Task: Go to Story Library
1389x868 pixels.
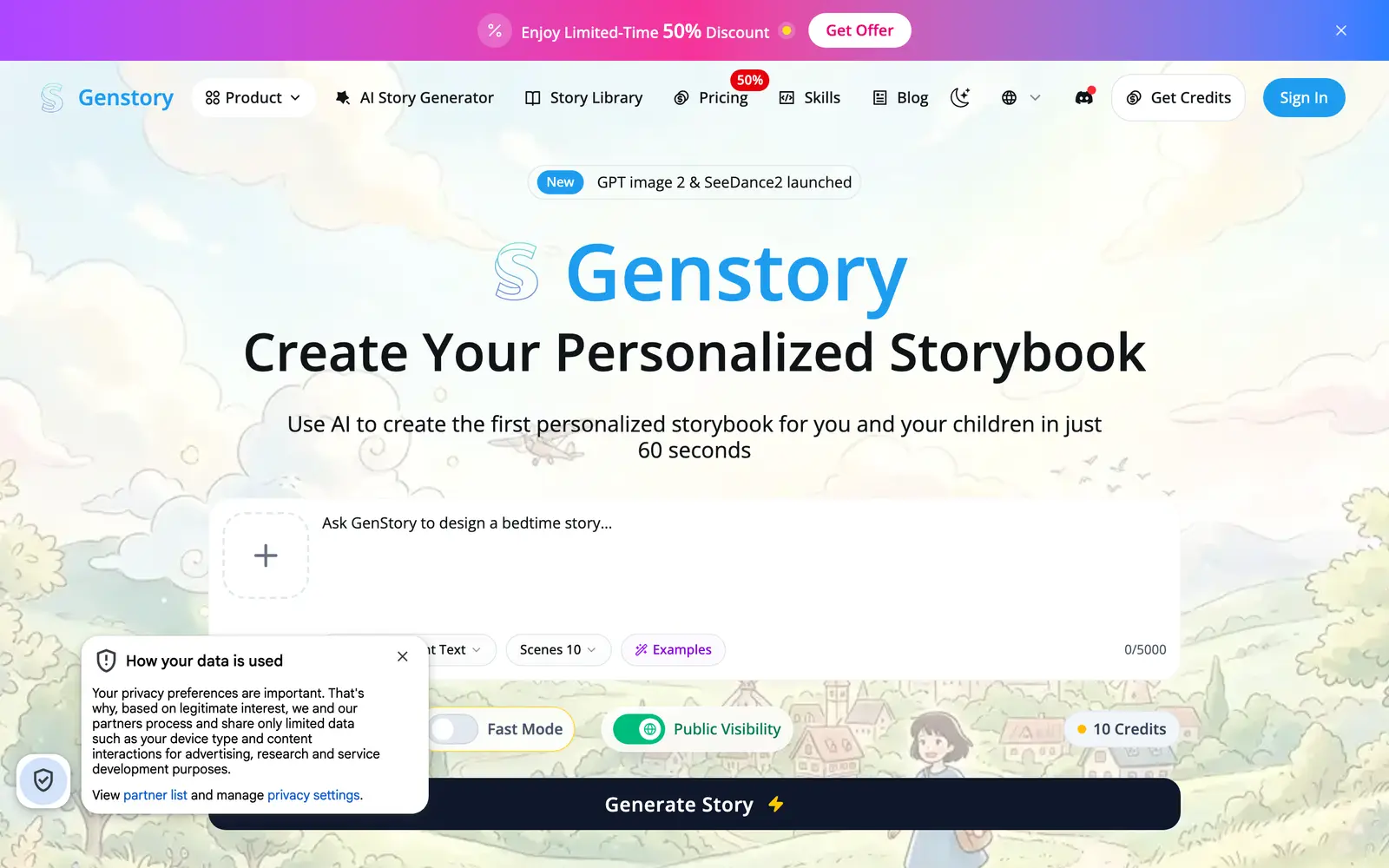Action: click(584, 98)
